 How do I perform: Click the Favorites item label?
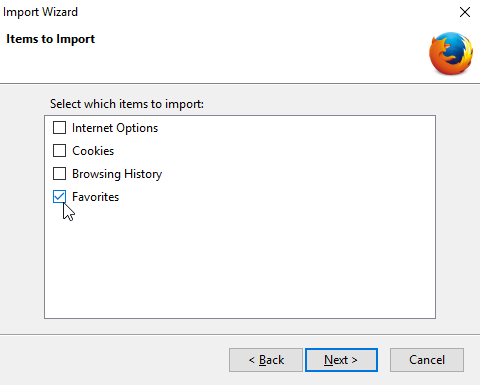pos(95,197)
